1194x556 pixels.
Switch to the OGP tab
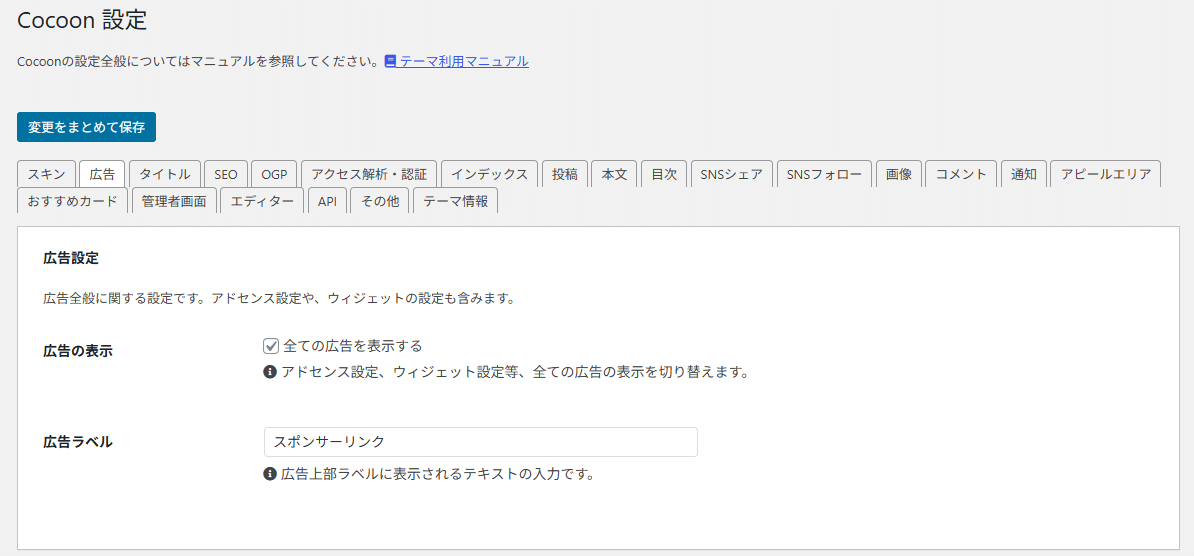tap(274, 174)
